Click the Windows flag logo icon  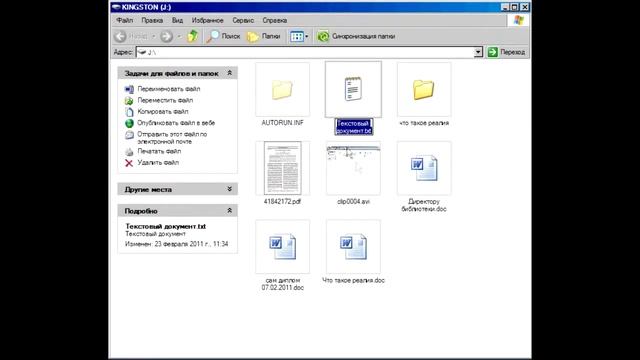coord(518,20)
